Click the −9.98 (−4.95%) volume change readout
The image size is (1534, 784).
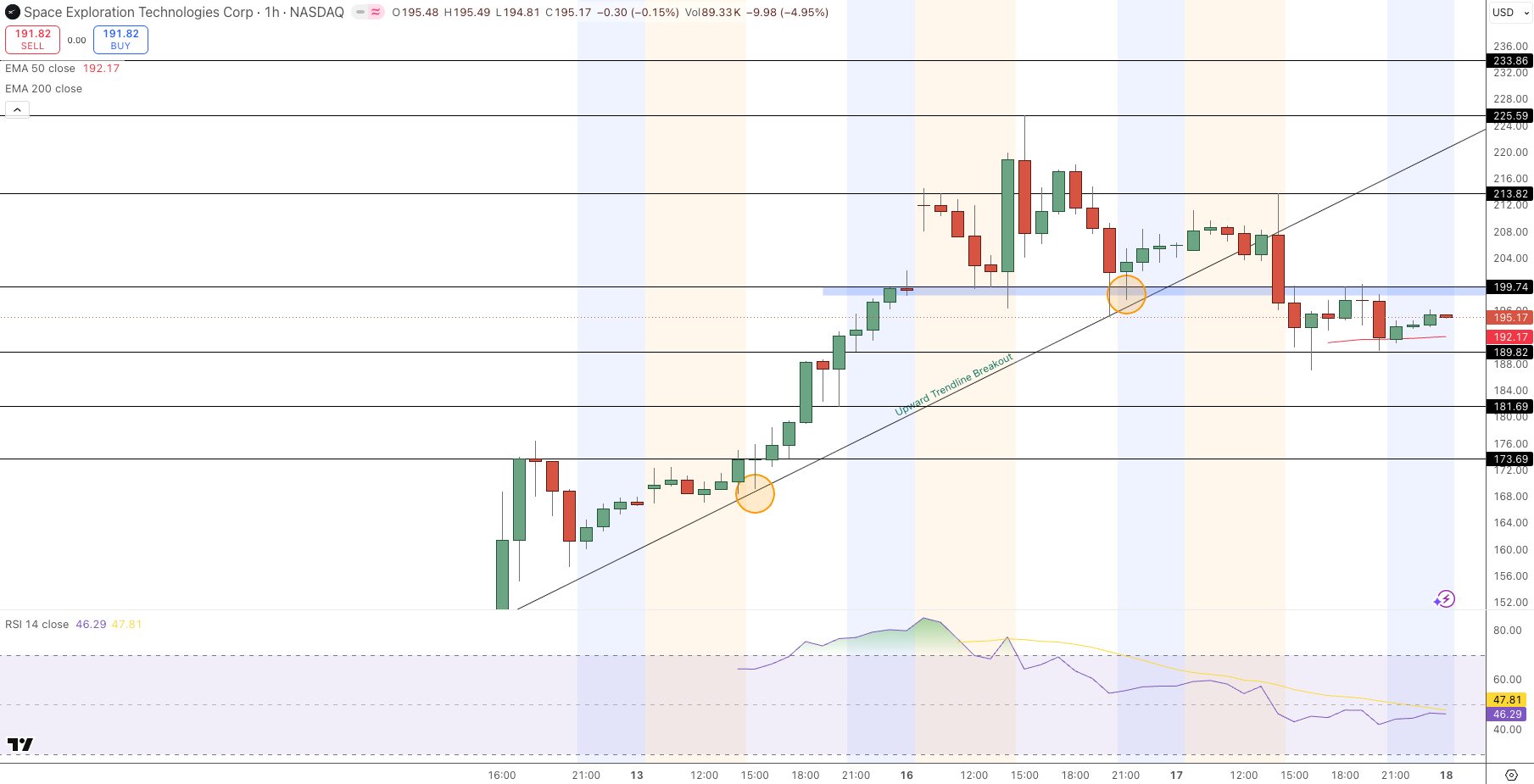click(x=786, y=13)
